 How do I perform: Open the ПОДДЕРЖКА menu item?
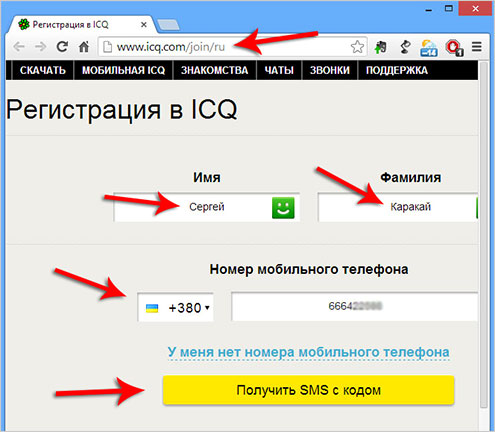point(397,70)
